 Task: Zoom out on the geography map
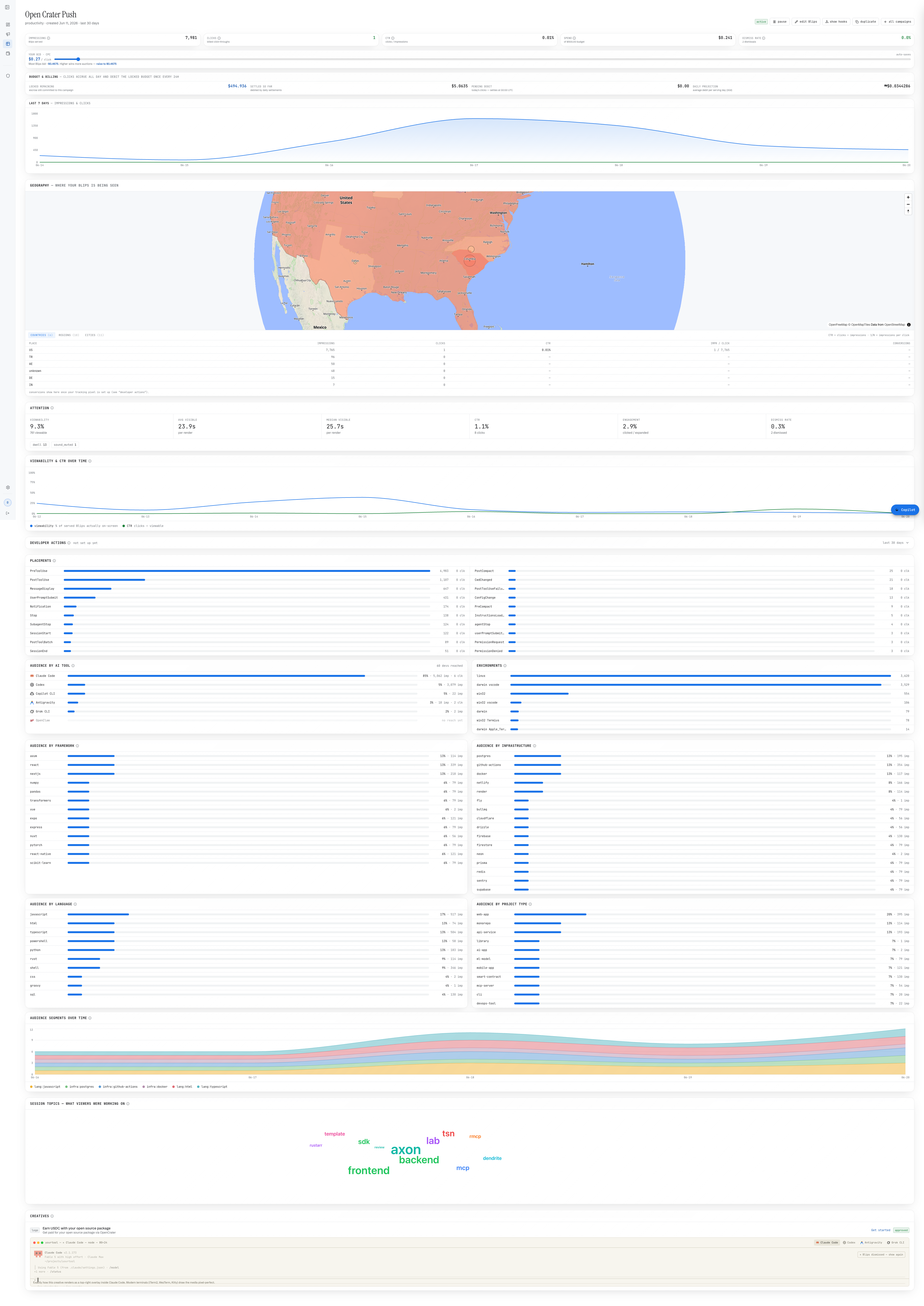pyautogui.click(x=908, y=204)
